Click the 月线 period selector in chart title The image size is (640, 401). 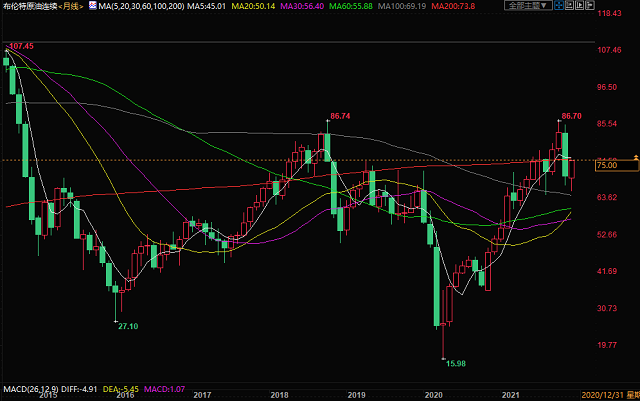pos(70,7)
